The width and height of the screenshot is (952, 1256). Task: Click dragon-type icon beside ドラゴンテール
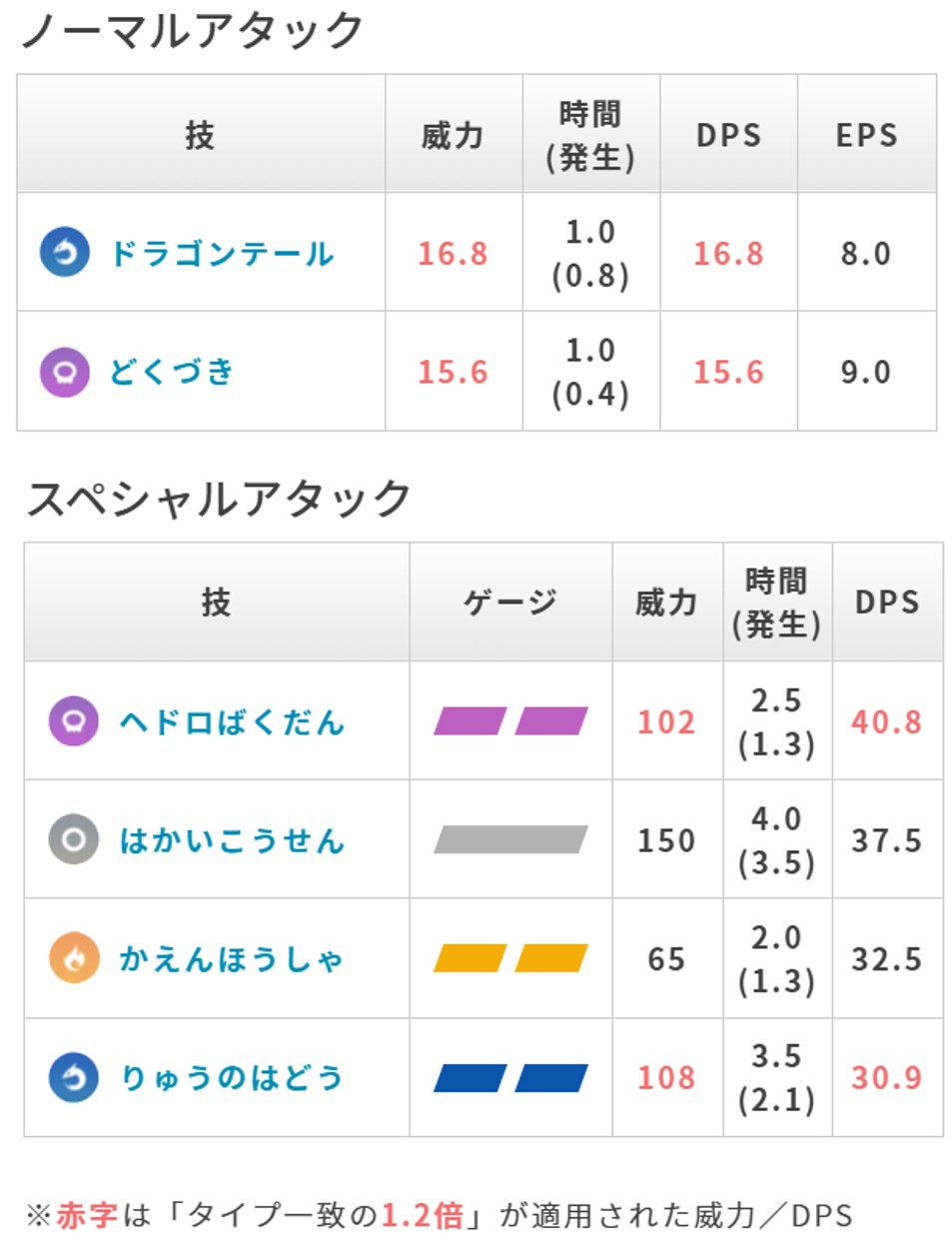(65, 253)
